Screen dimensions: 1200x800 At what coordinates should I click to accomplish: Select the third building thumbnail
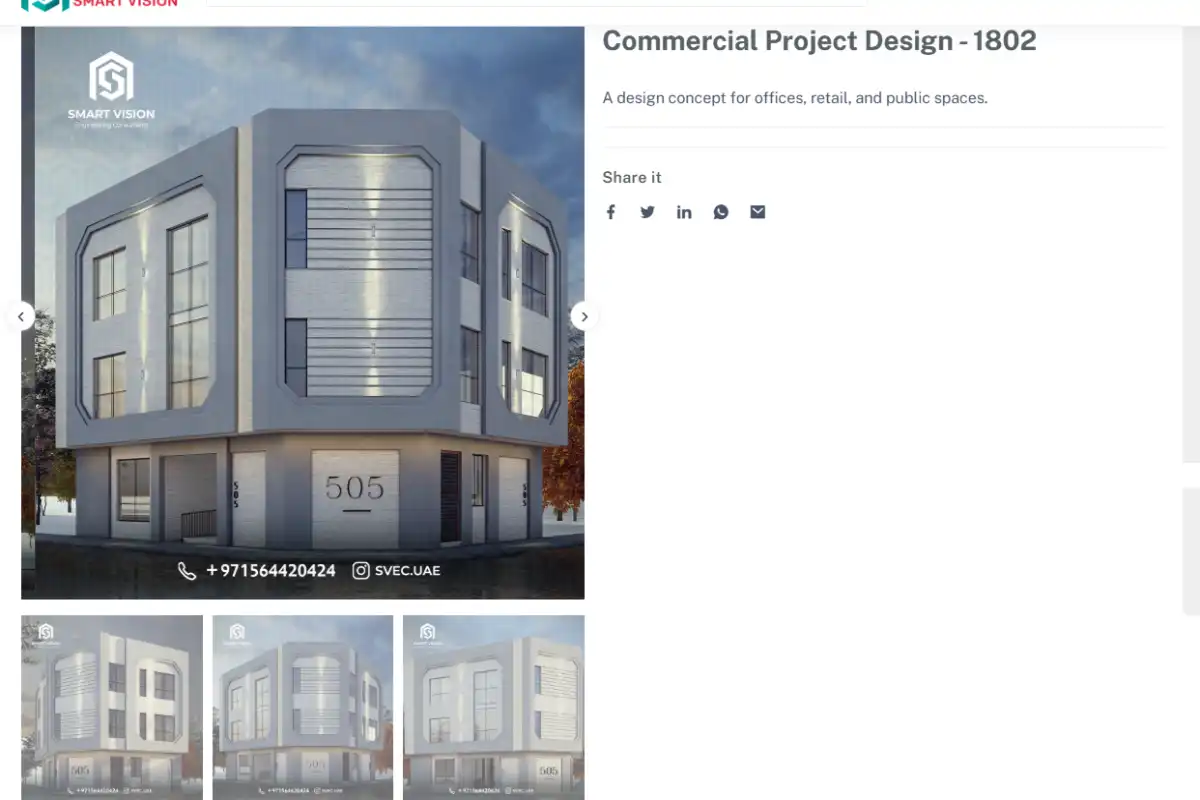(x=493, y=706)
